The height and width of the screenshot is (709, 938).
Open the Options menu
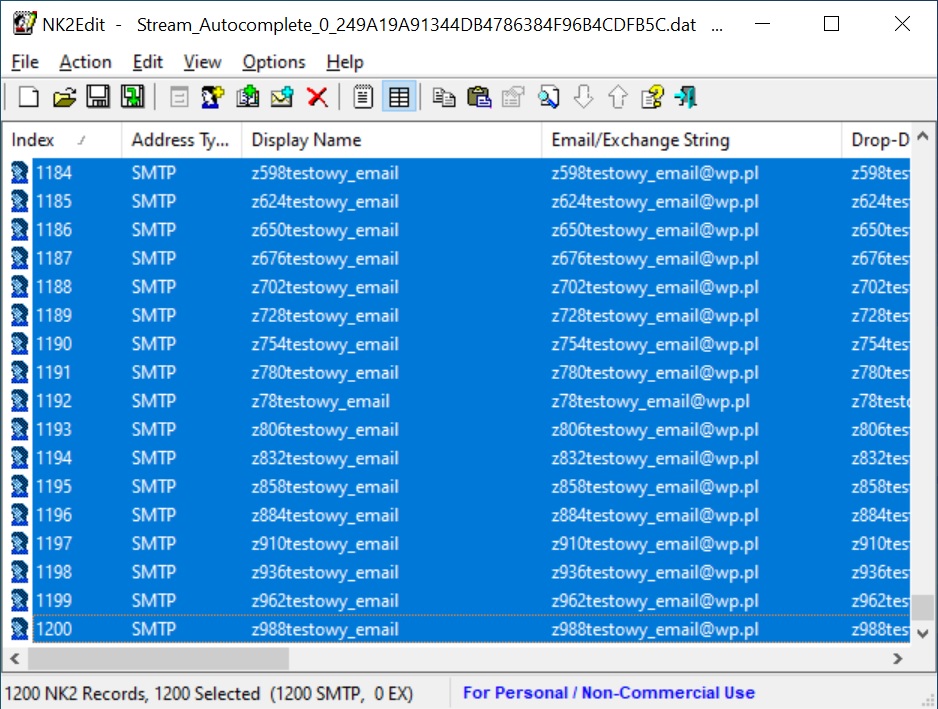274,62
